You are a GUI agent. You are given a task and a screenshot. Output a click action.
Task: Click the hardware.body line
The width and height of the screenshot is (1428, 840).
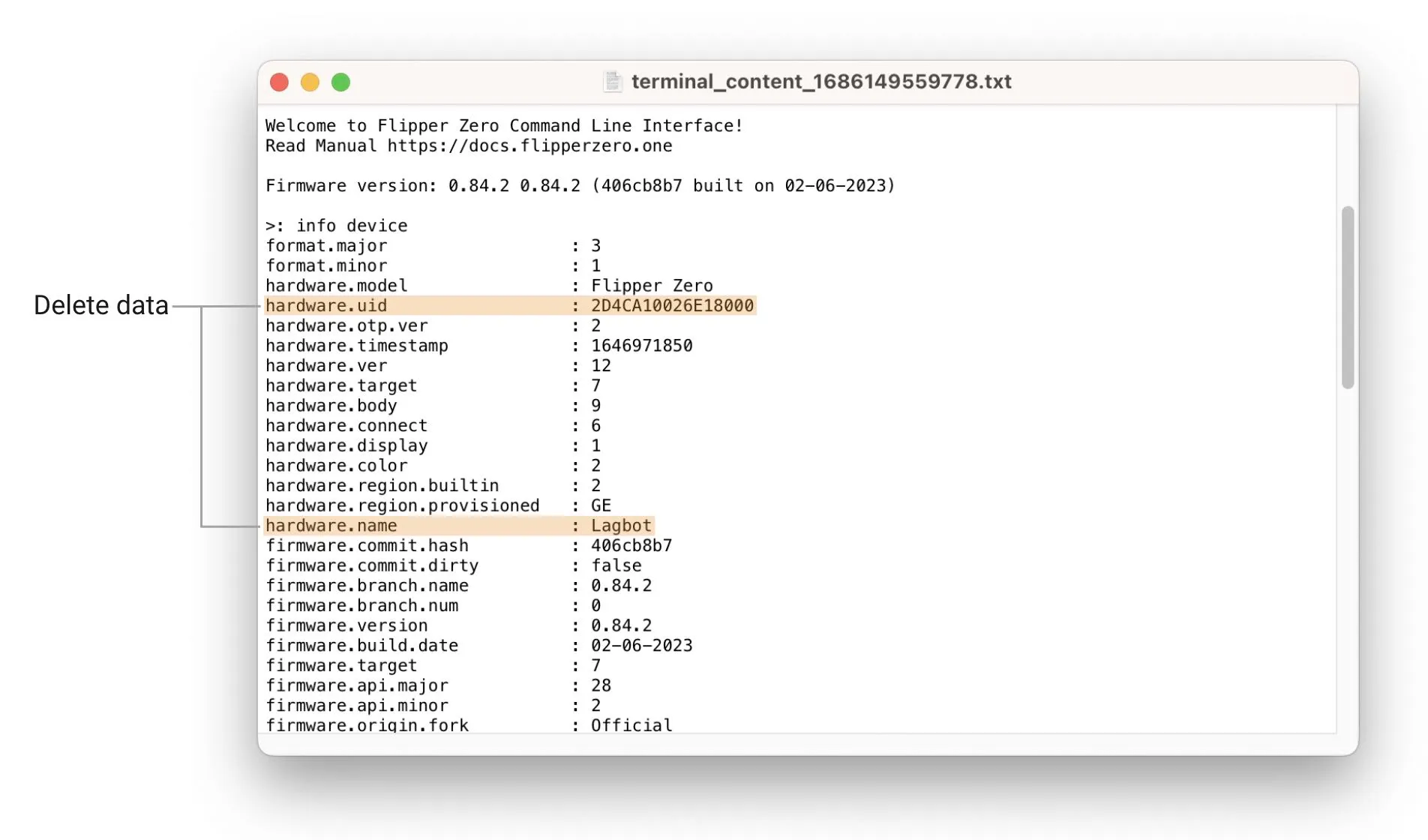point(433,406)
